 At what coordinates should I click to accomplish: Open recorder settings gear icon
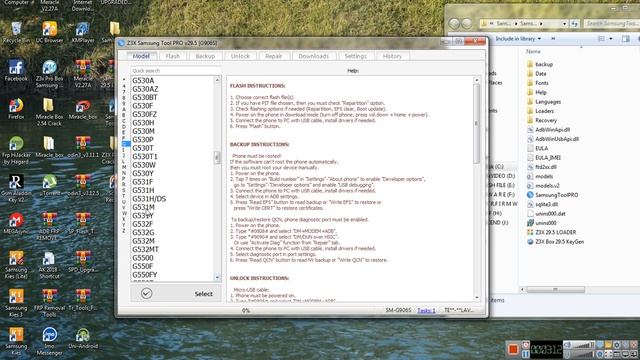pyautogui.click(x=617, y=345)
